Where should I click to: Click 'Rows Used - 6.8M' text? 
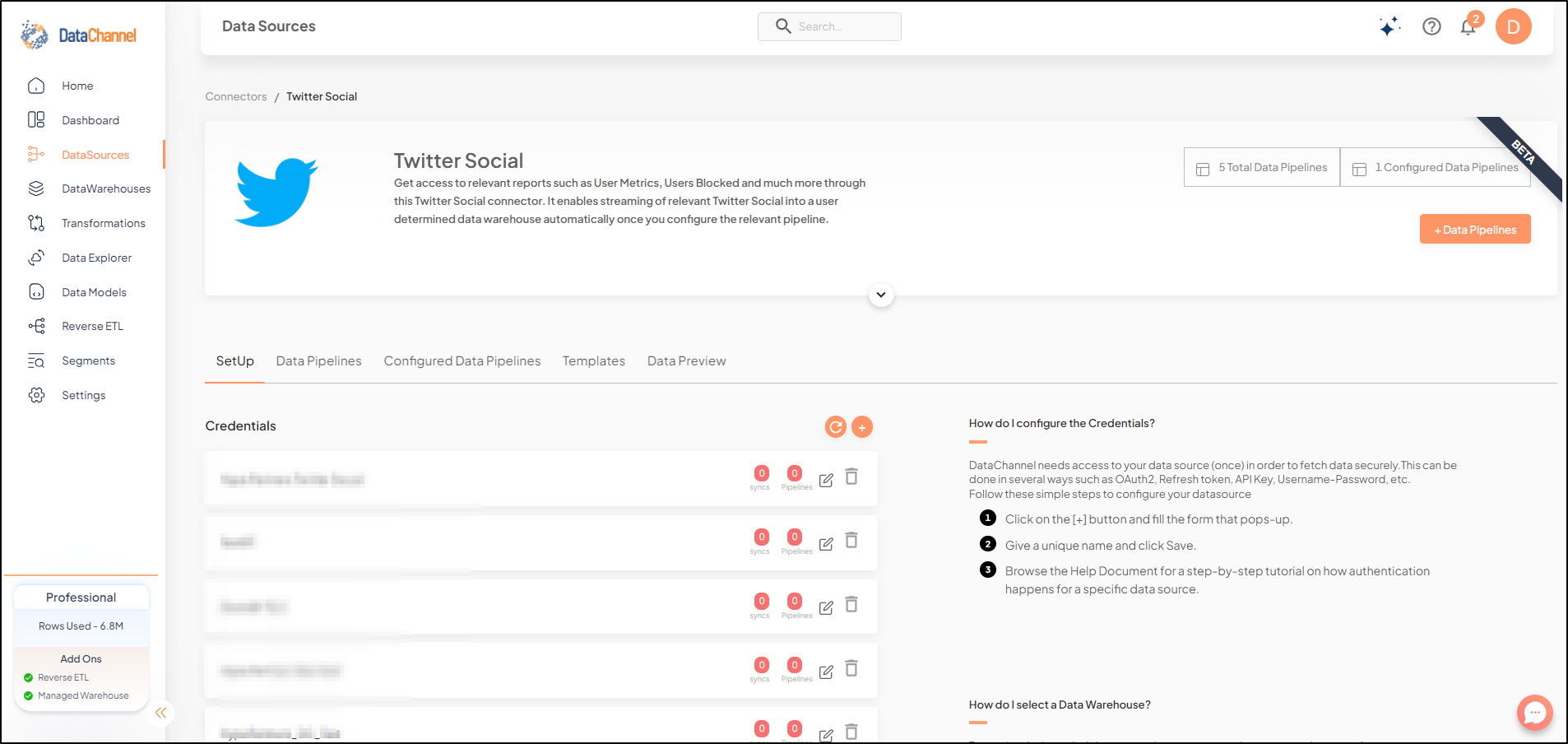(x=81, y=626)
